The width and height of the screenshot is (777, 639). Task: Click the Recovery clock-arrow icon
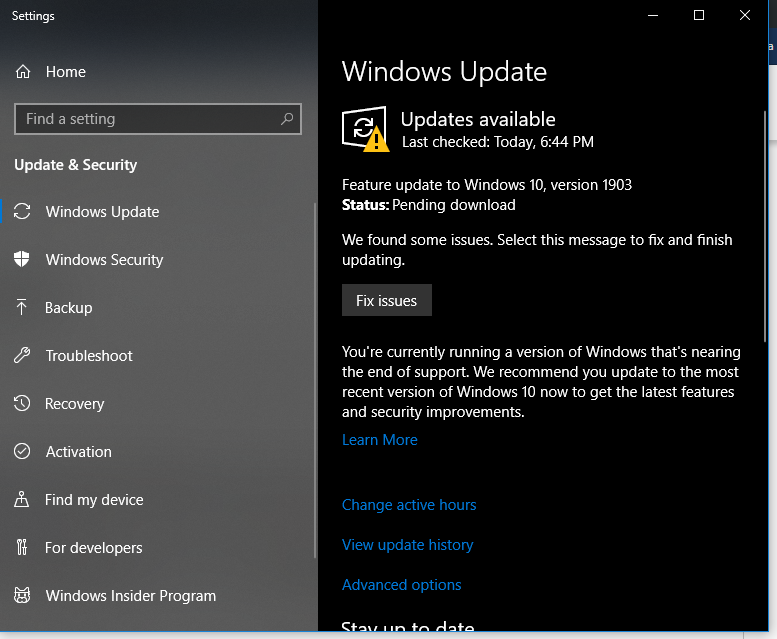click(22, 403)
